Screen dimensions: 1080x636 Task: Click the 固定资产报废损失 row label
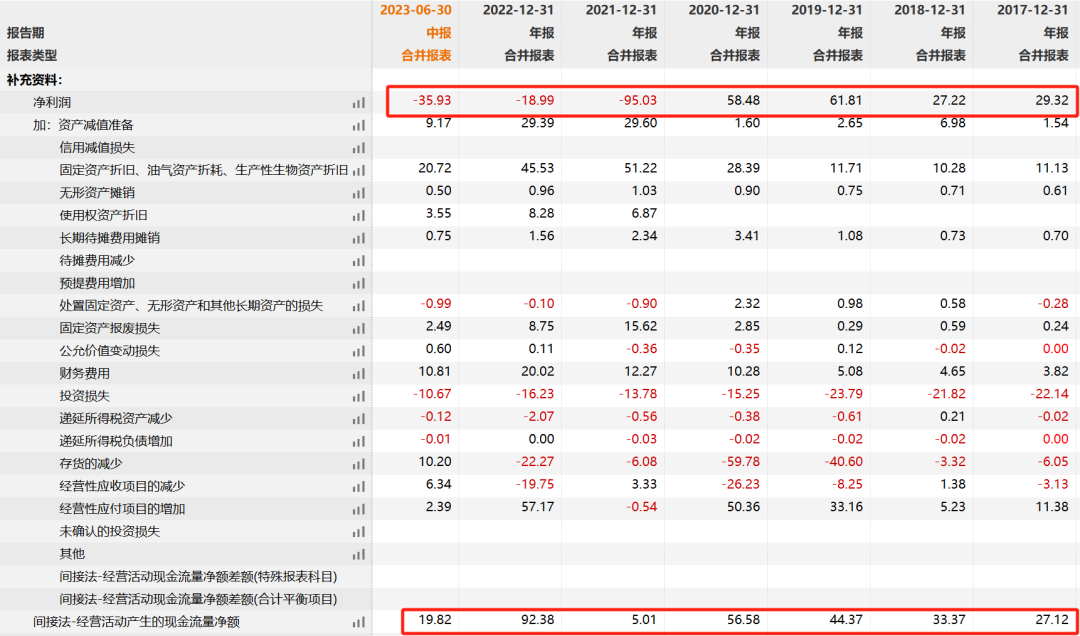pyautogui.click(x=110, y=329)
